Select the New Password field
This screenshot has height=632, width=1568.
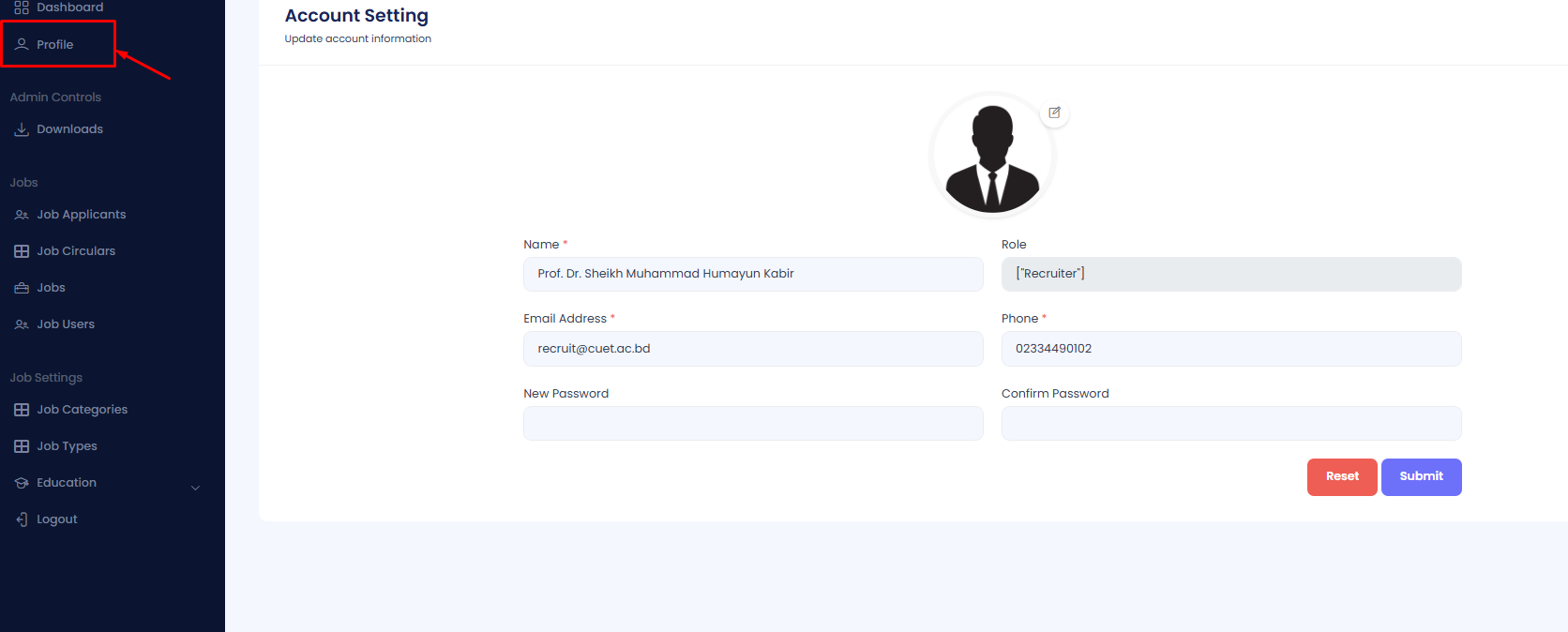point(752,424)
